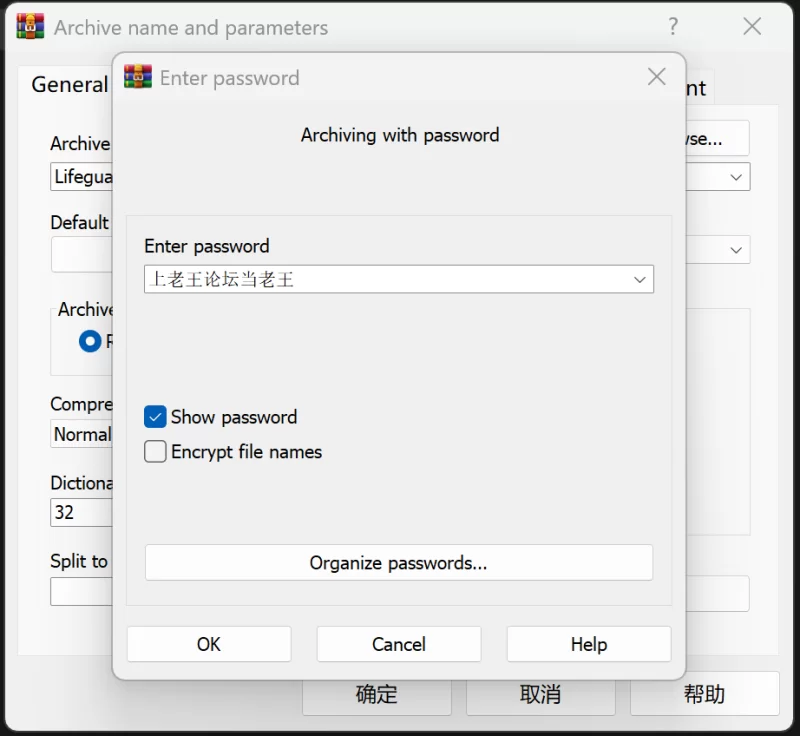Image resolution: width=800 pixels, height=736 pixels.
Task: Close the Archive name and parameters window
Action: 752,26
